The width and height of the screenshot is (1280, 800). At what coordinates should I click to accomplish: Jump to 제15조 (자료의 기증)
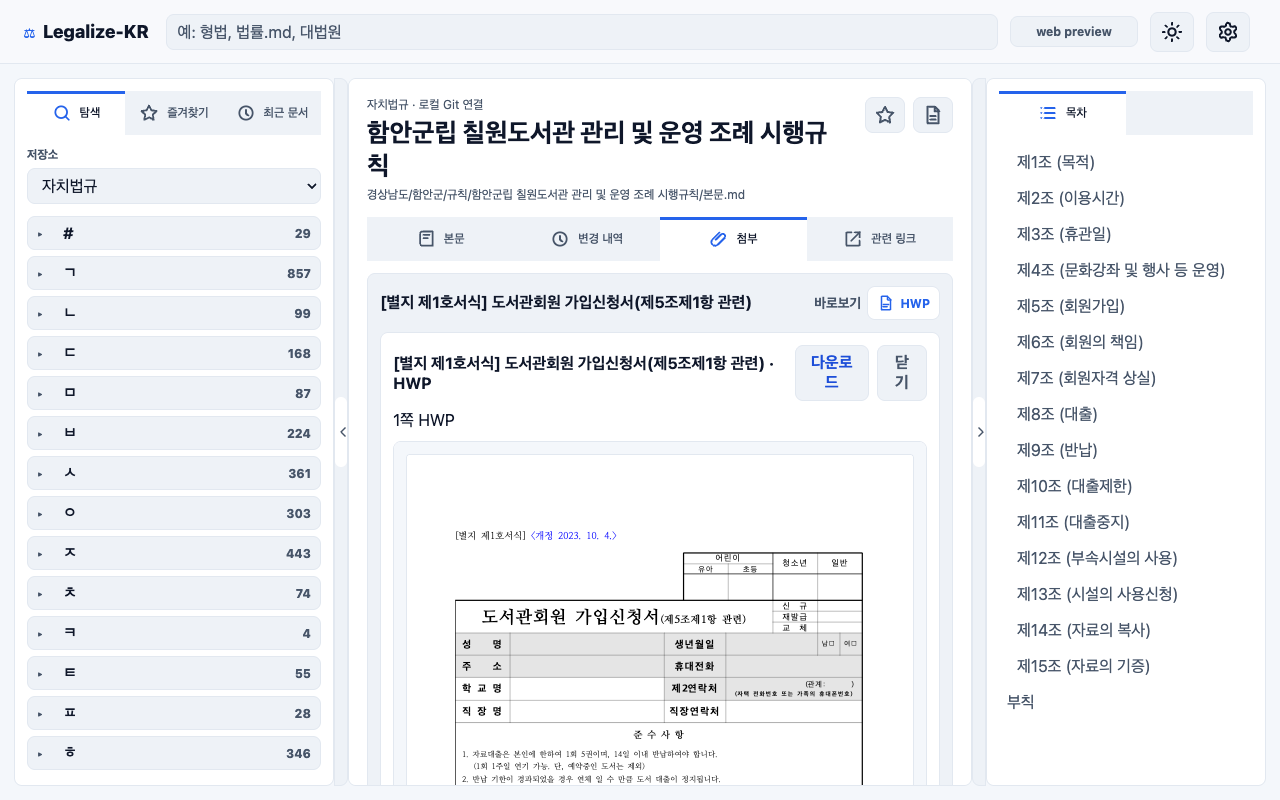point(1083,666)
